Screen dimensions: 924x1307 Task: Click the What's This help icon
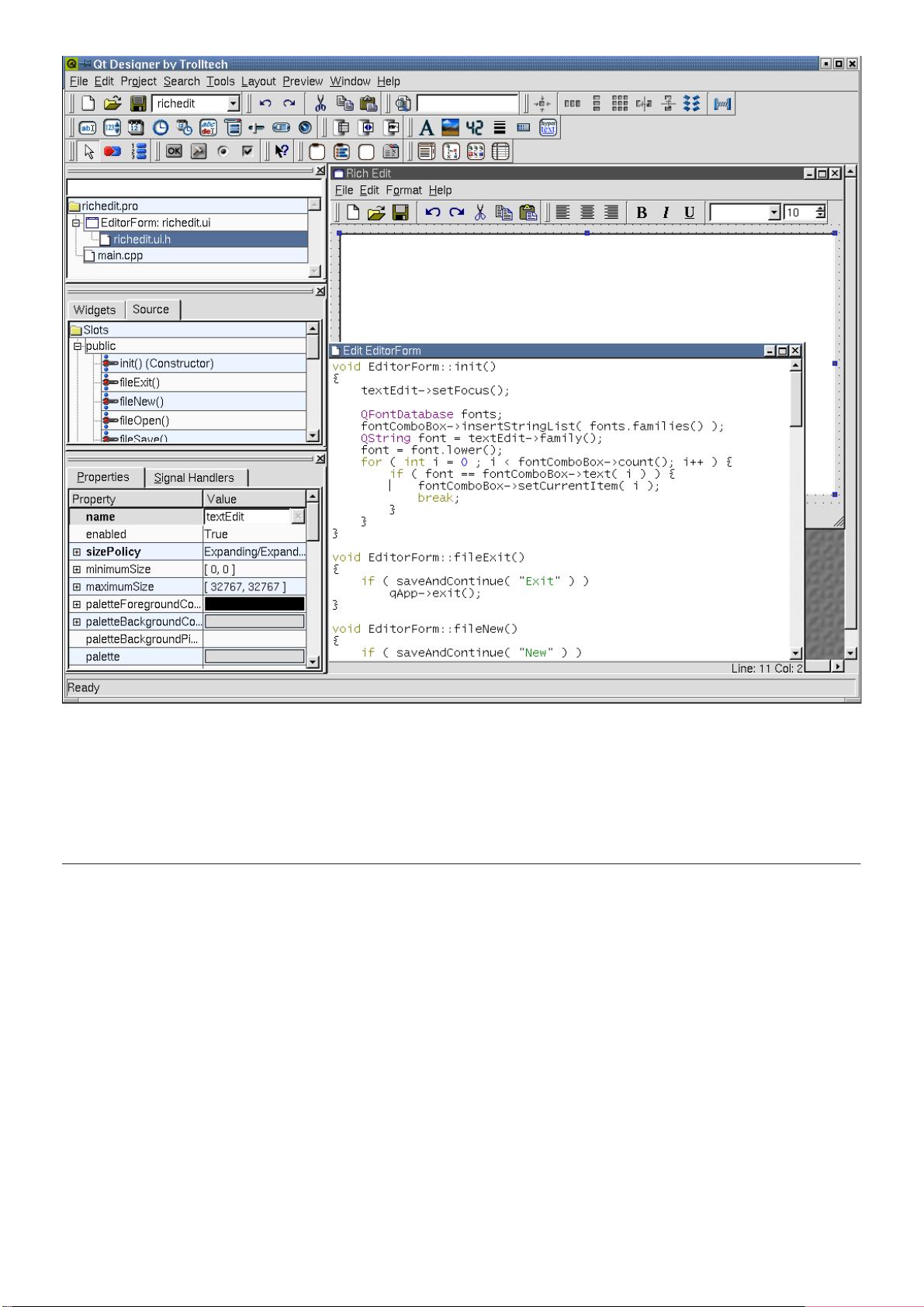point(282,151)
